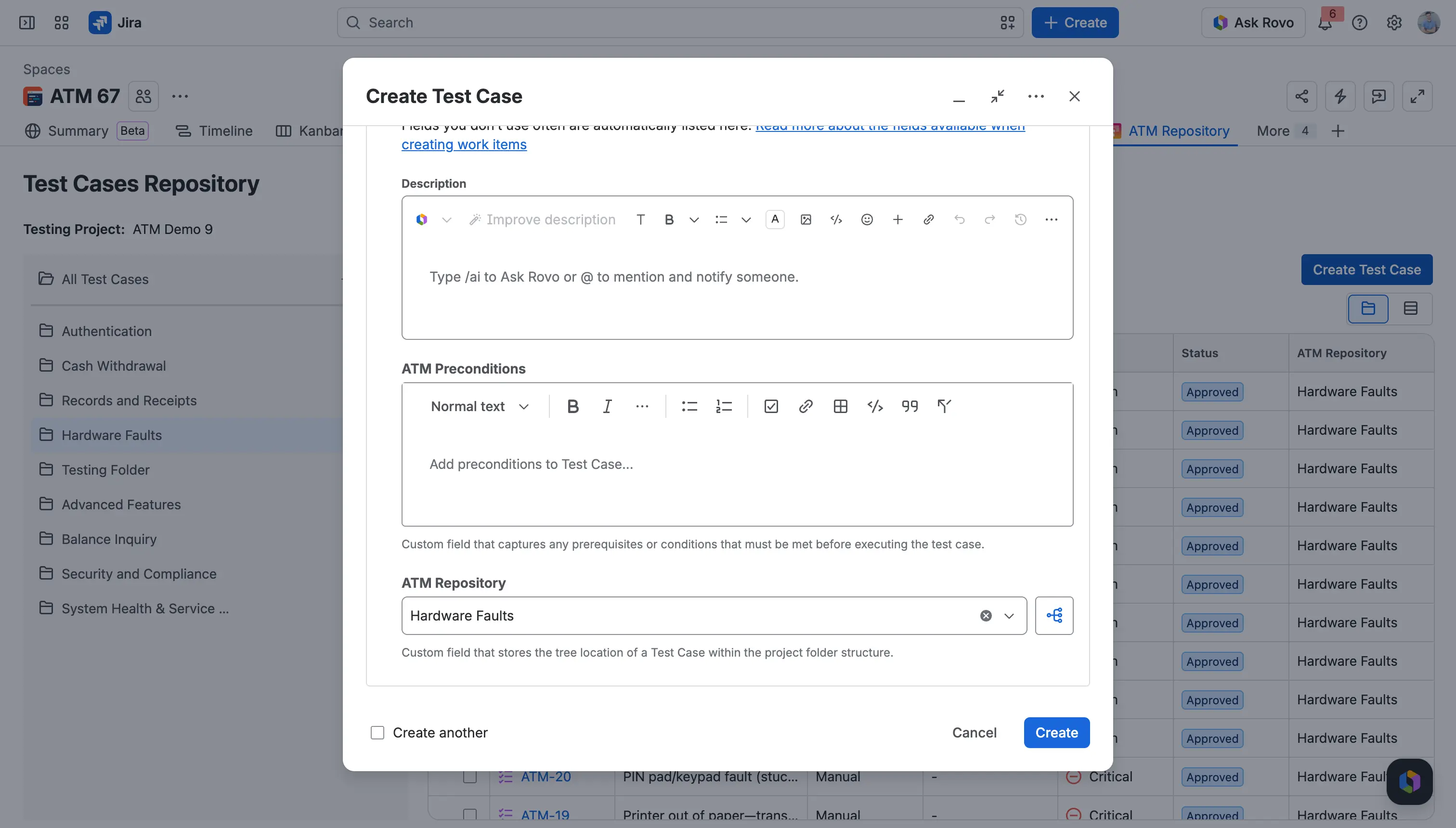1456x828 pixels.
Task: Click code icon in Description toolbar
Action: click(x=836, y=220)
